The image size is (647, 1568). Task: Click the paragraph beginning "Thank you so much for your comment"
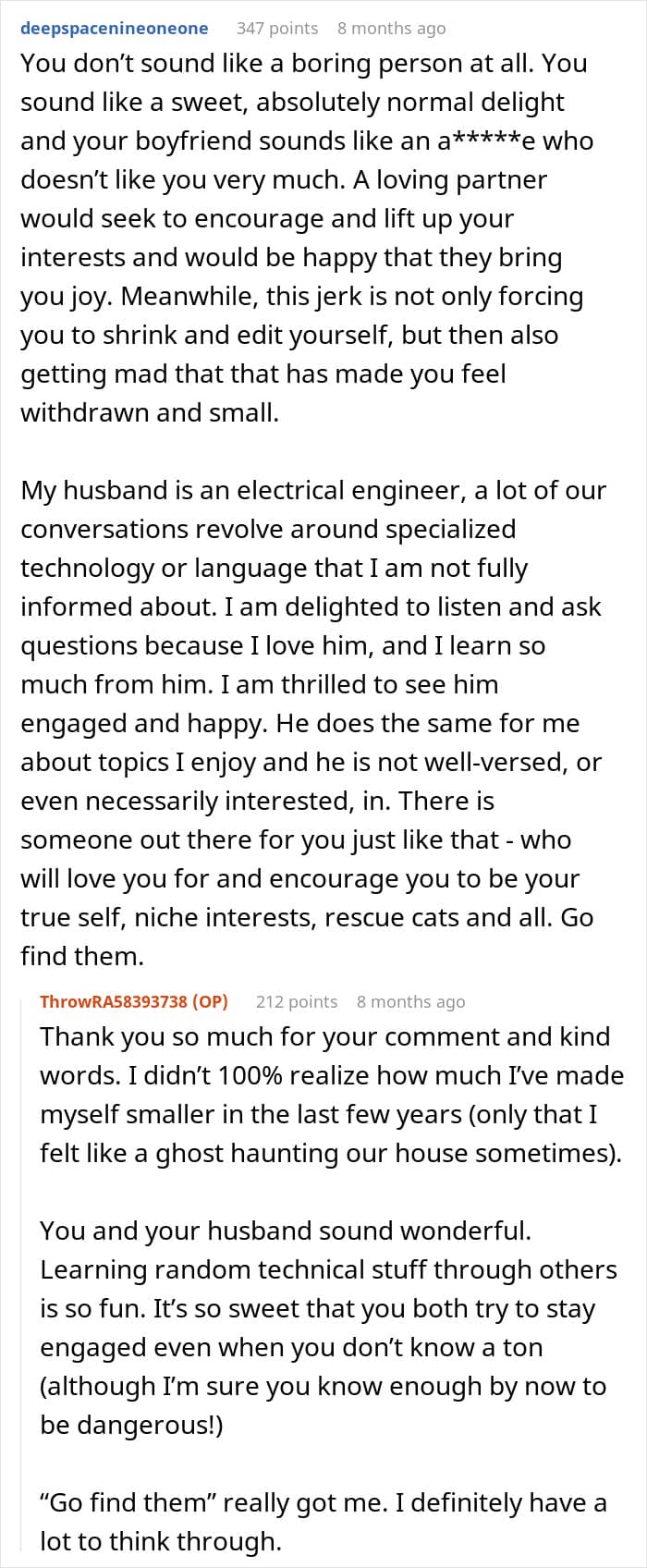pyautogui.click(x=332, y=1095)
